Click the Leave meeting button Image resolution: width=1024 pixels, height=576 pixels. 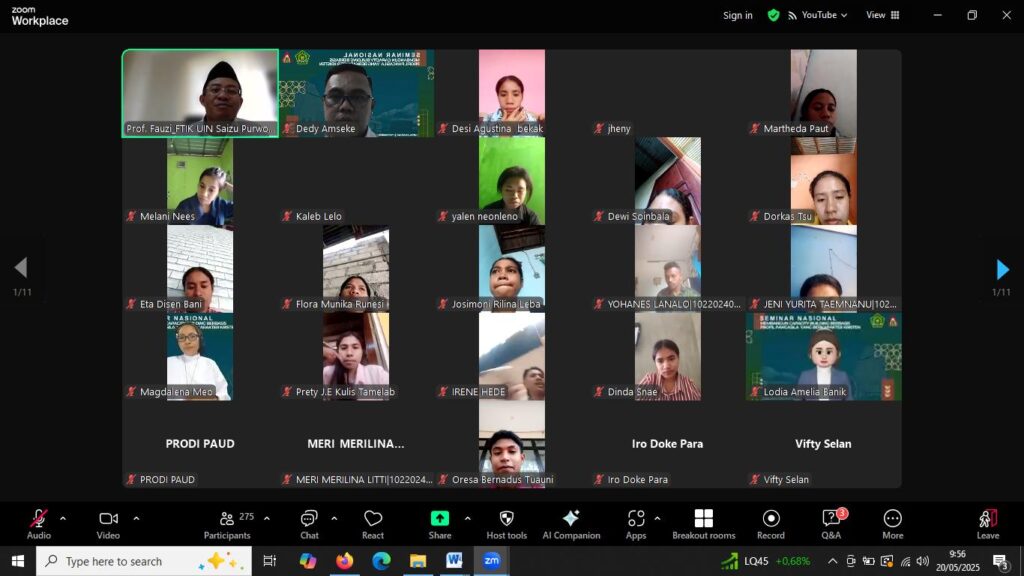[x=987, y=523]
